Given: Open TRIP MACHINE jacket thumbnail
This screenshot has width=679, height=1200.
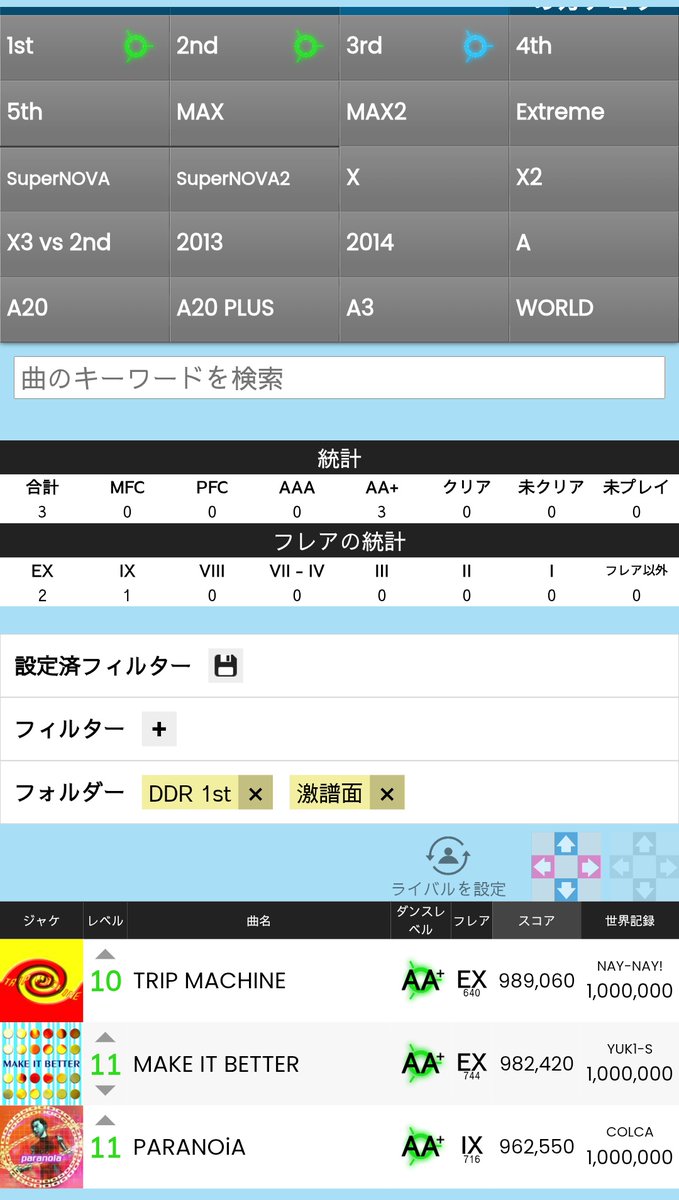Looking at the screenshot, I should (x=41, y=980).
